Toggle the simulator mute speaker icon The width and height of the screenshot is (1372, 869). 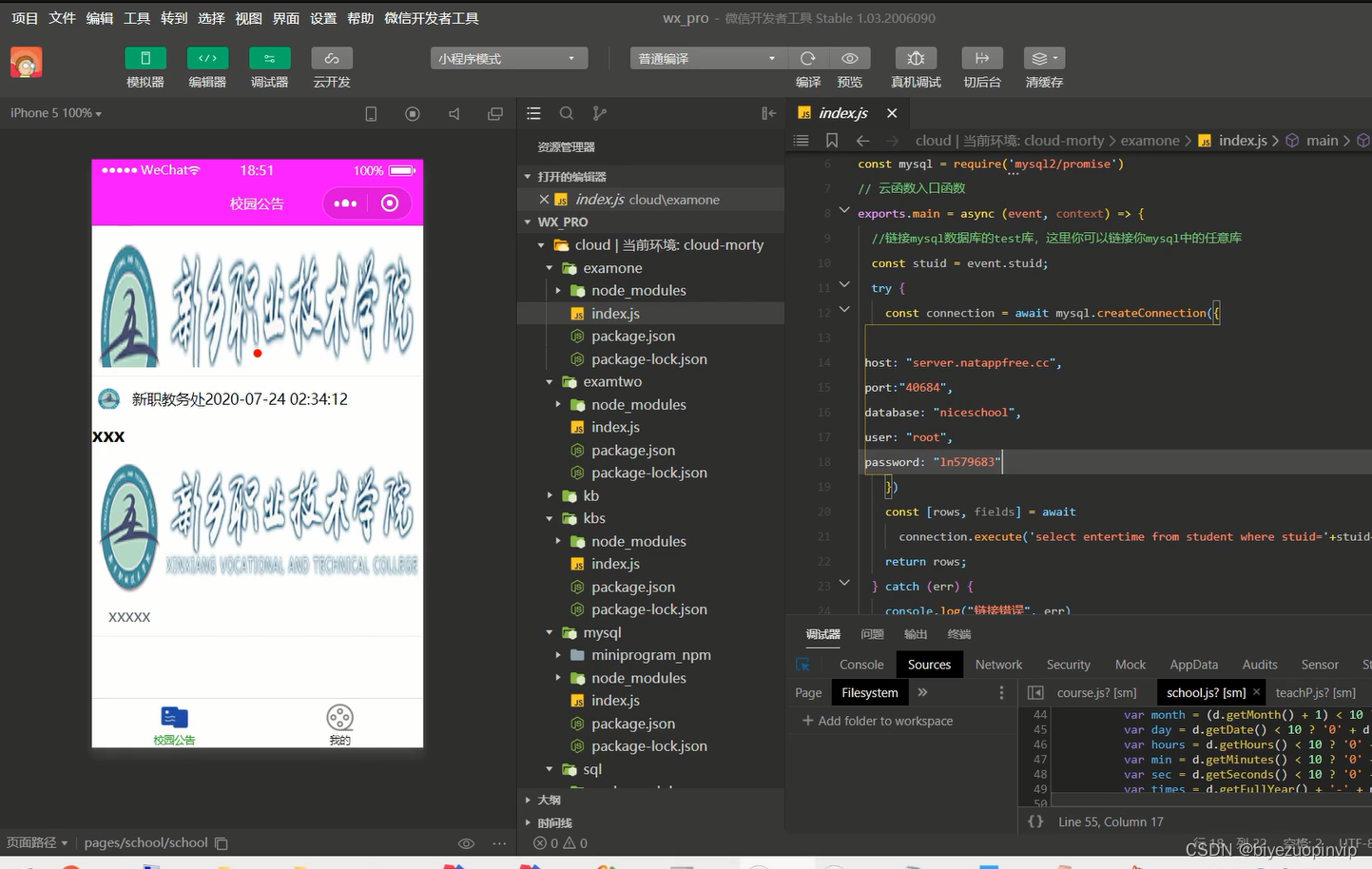(454, 114)
